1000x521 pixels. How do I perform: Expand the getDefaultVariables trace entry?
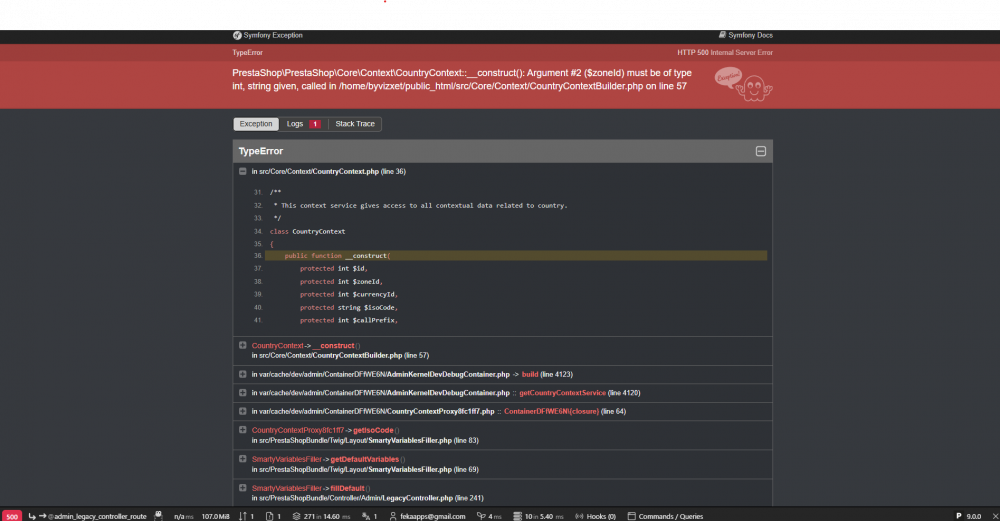pyautogui.click(x=242, y=459)
